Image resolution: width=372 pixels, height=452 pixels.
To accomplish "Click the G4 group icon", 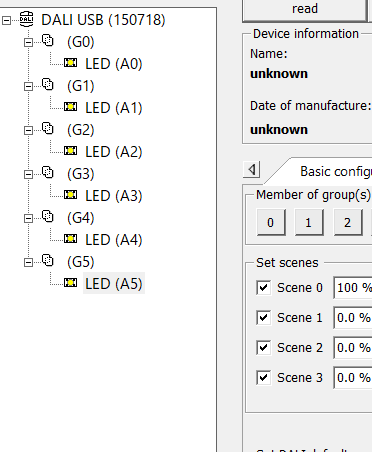I will tap(48, 216).
